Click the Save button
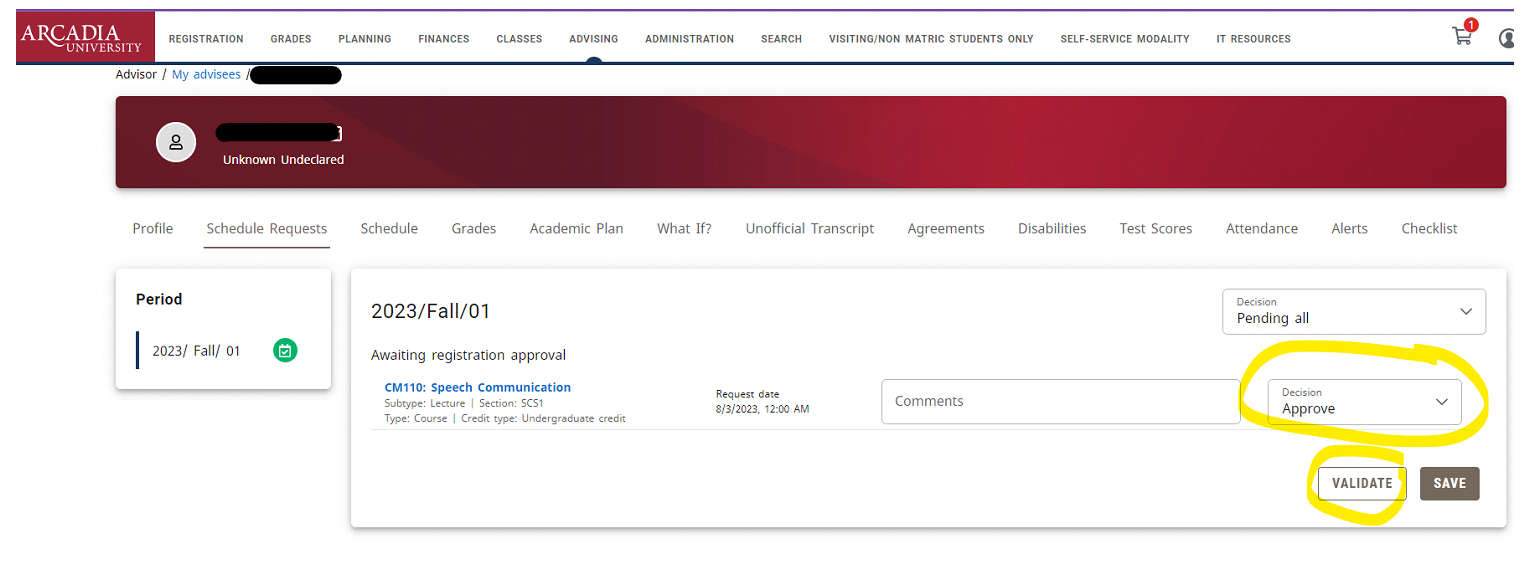Viewport: 1536px width, 565px height. click(1449, 483)
